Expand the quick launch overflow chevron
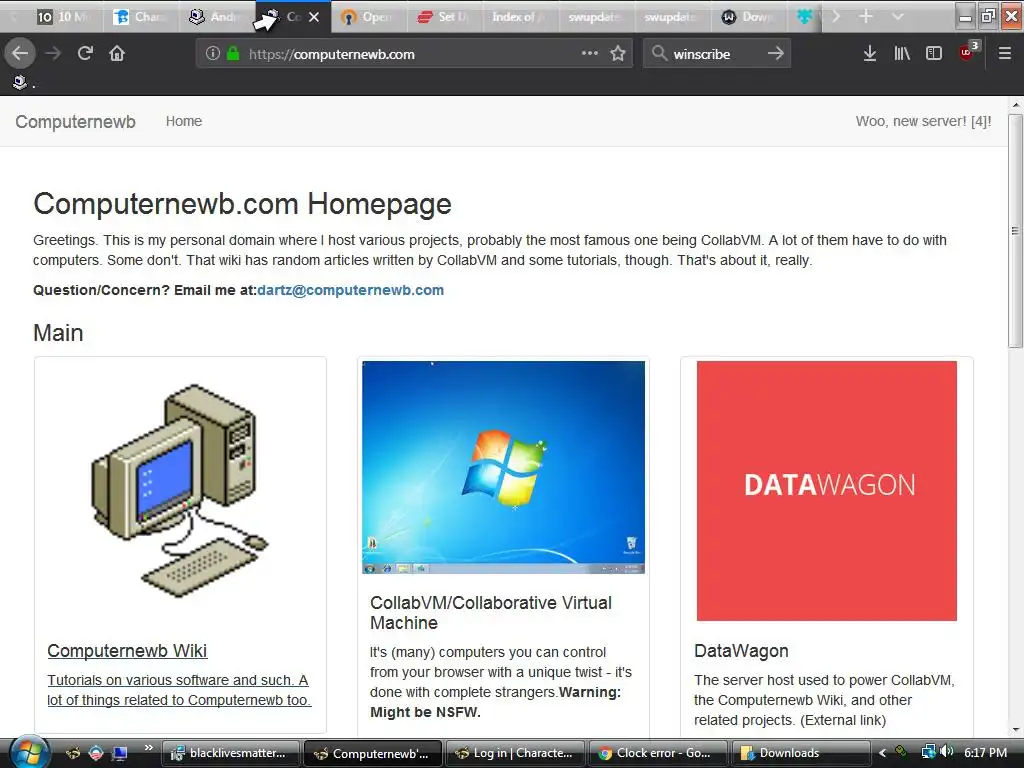The image size is (1024, 768). pyautogui.click(x=148, y=747)
